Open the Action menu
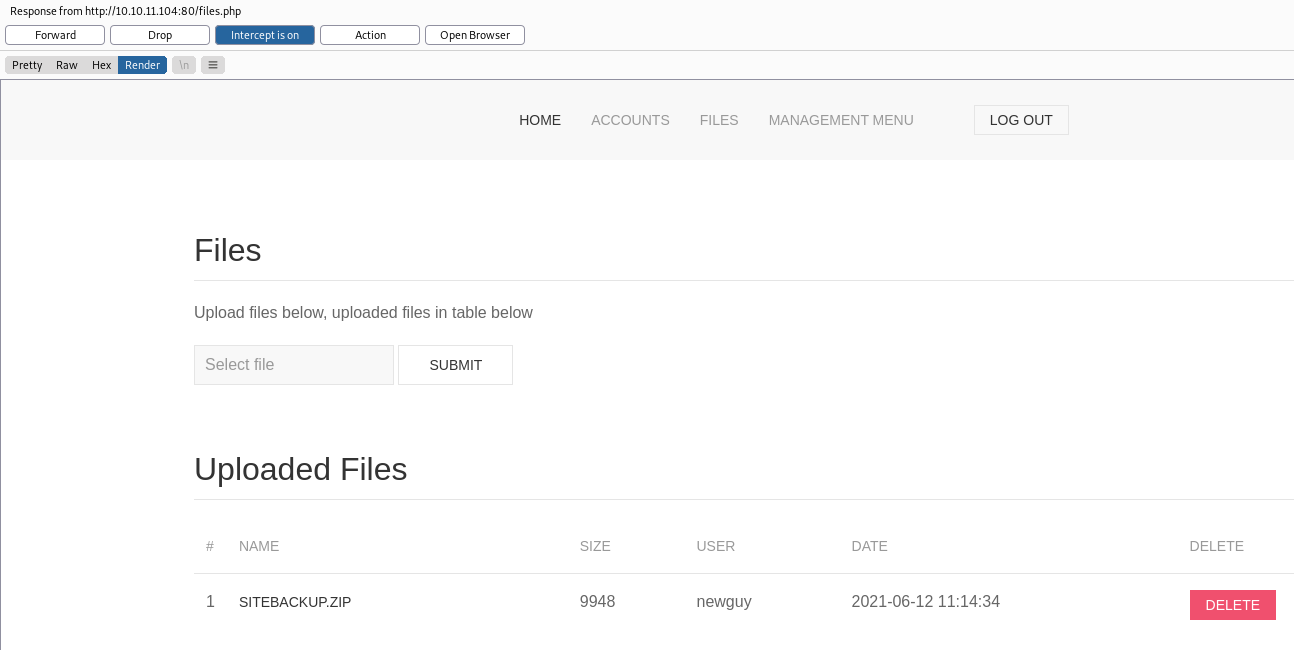 pyautogui.click(x=370, y=34)
